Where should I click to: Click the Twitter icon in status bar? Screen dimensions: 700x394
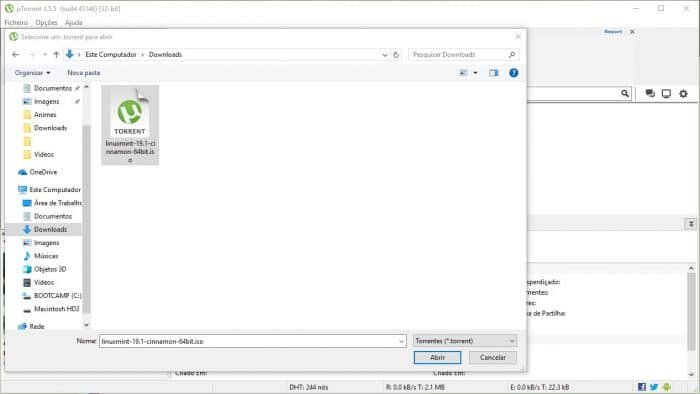[654, 387]
